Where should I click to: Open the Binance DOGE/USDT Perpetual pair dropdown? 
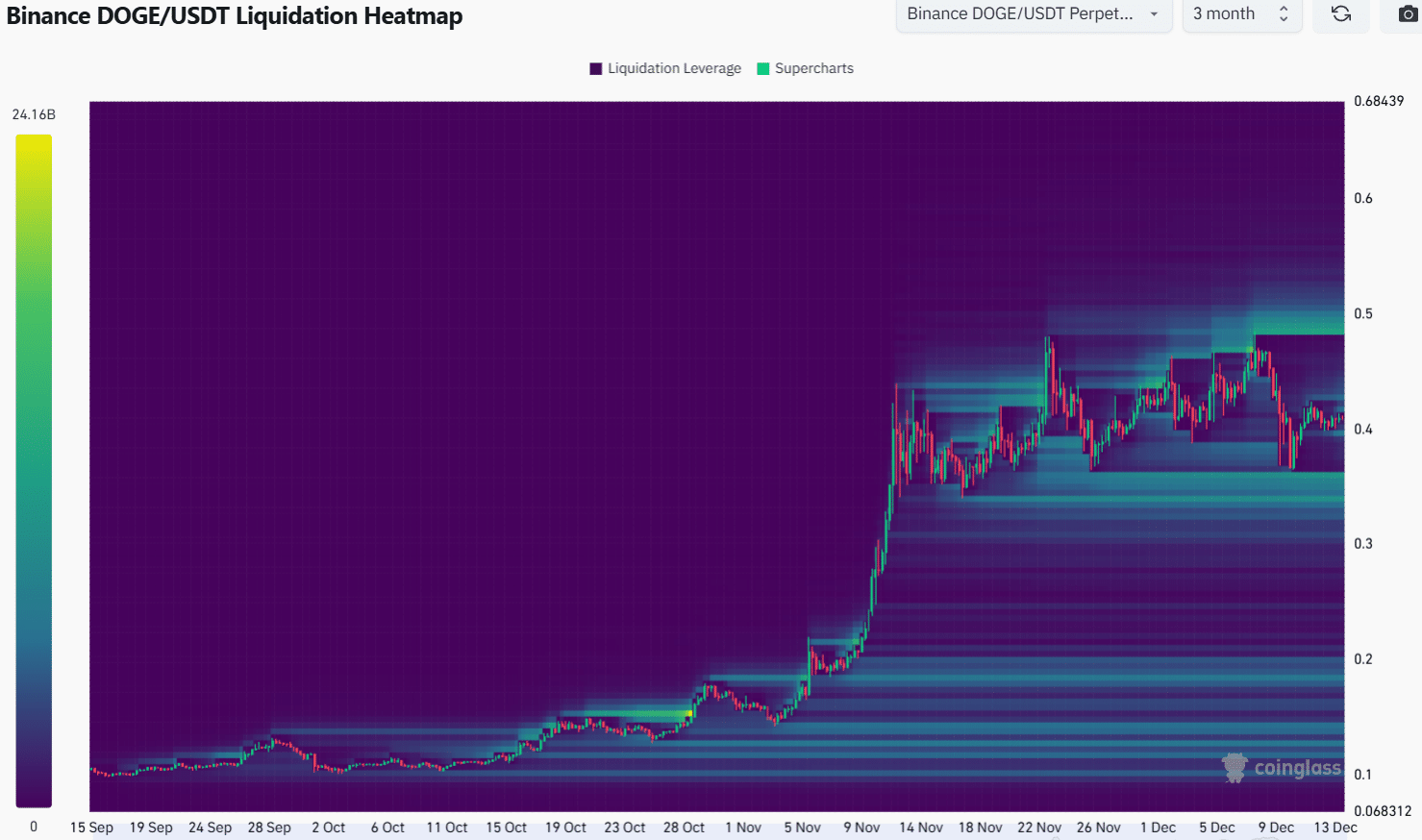click(x=1034, y=13)
